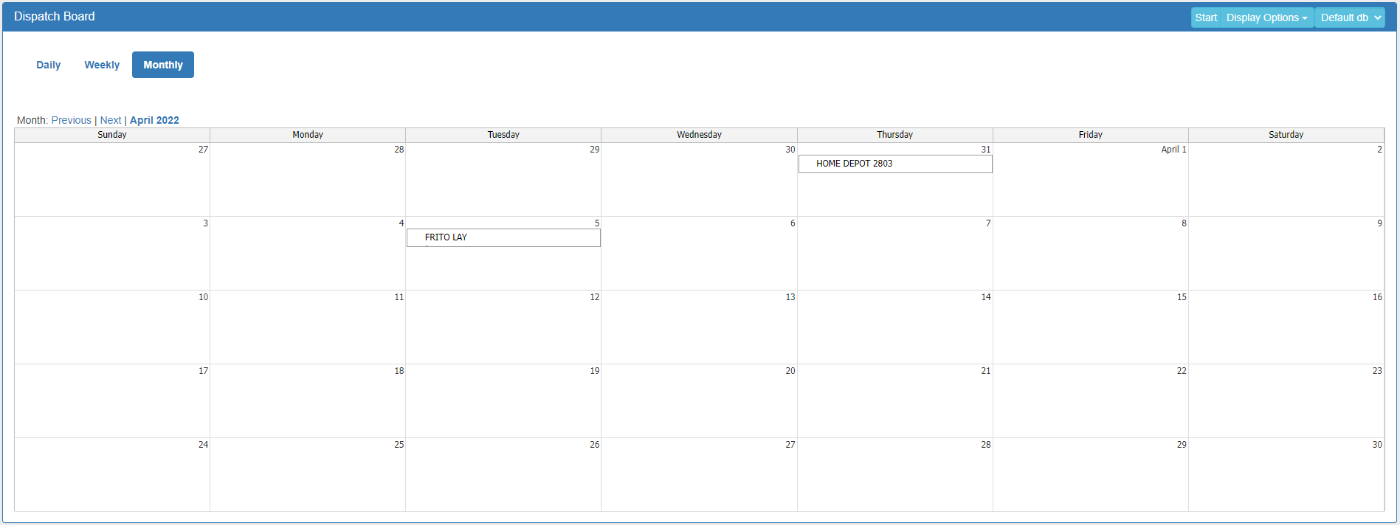This screenshot has height=525, width=1400.
Task: Select date 30 in the Saturday column
Action: 1377,444
